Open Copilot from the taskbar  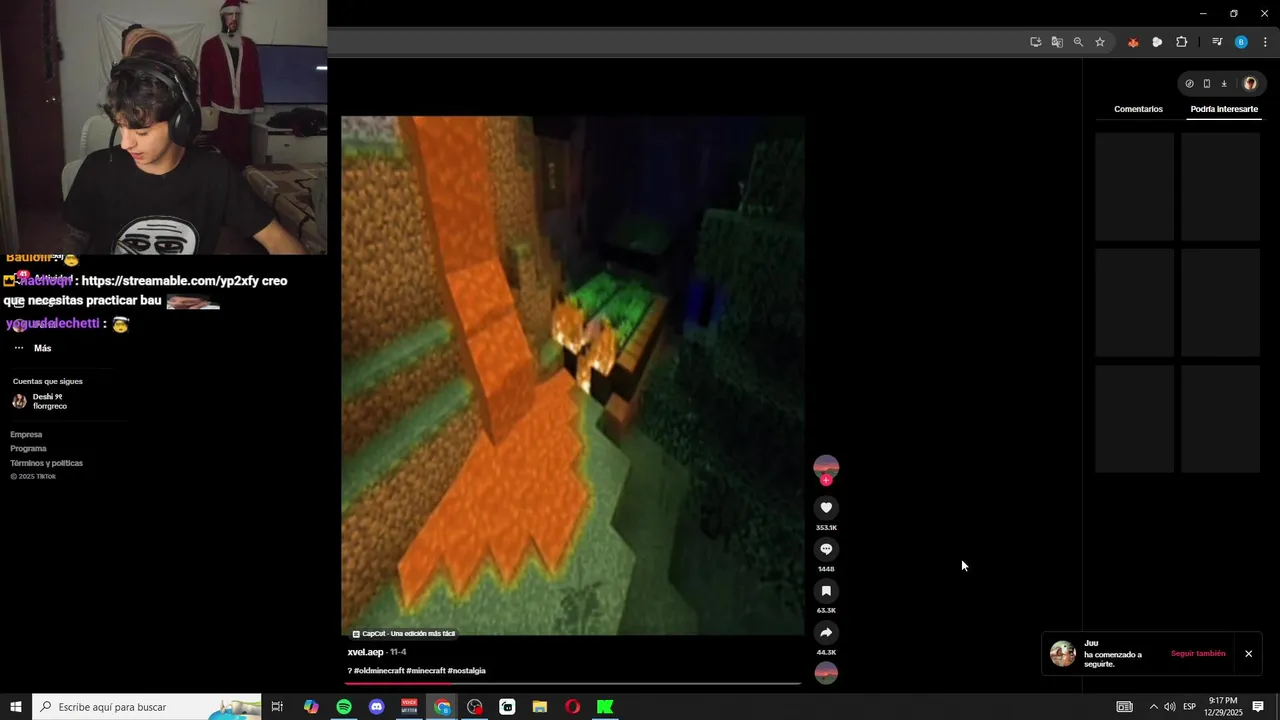311,707
